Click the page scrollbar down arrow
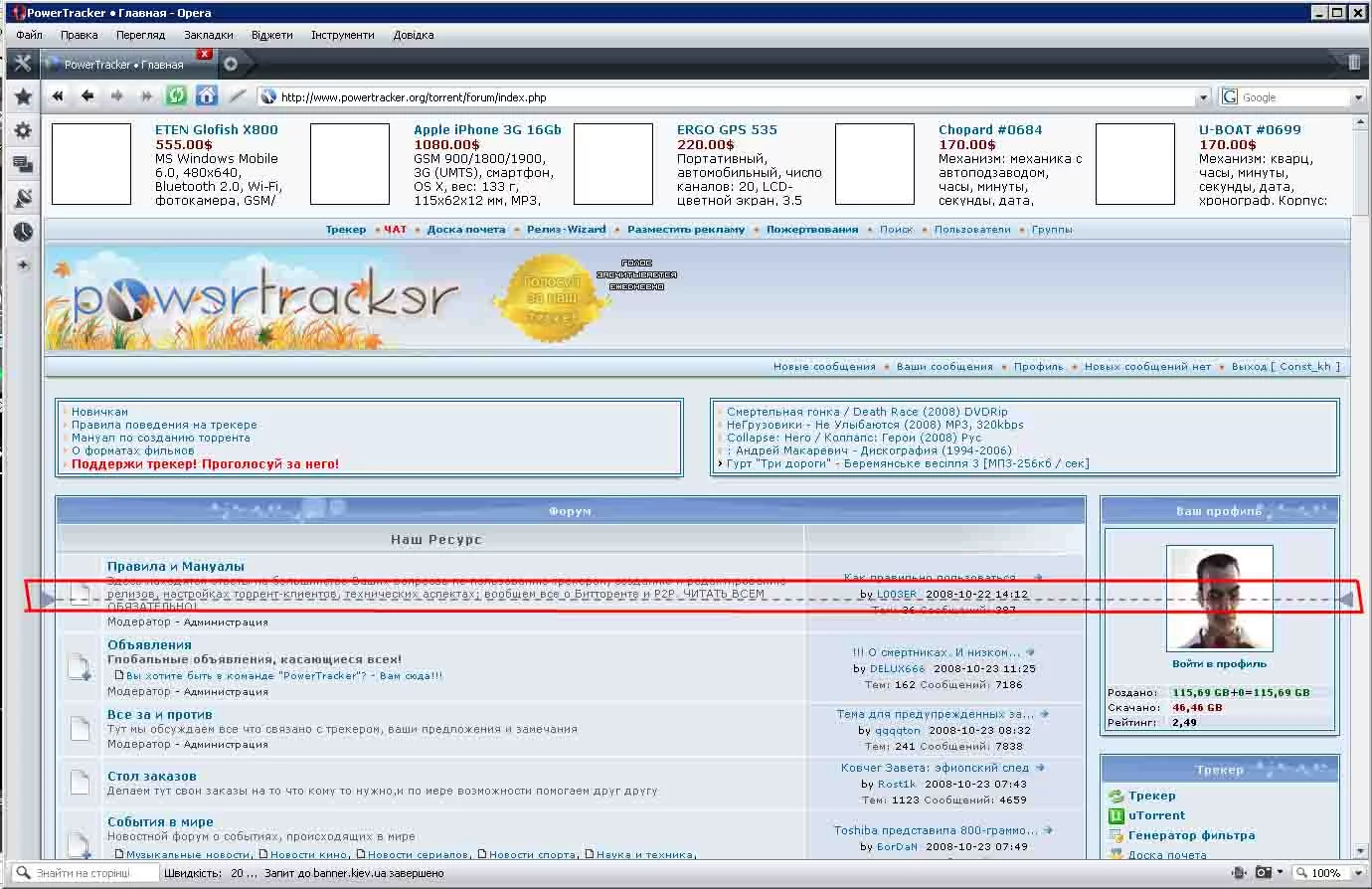 (1361, 852)
